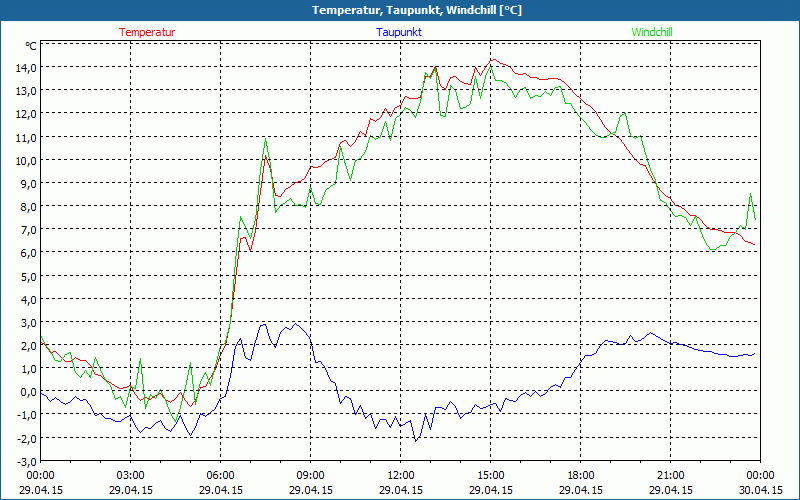Click the blue Taupunkt legend label
The width and height of the screenshot is (800, 500).
point(399,32)
